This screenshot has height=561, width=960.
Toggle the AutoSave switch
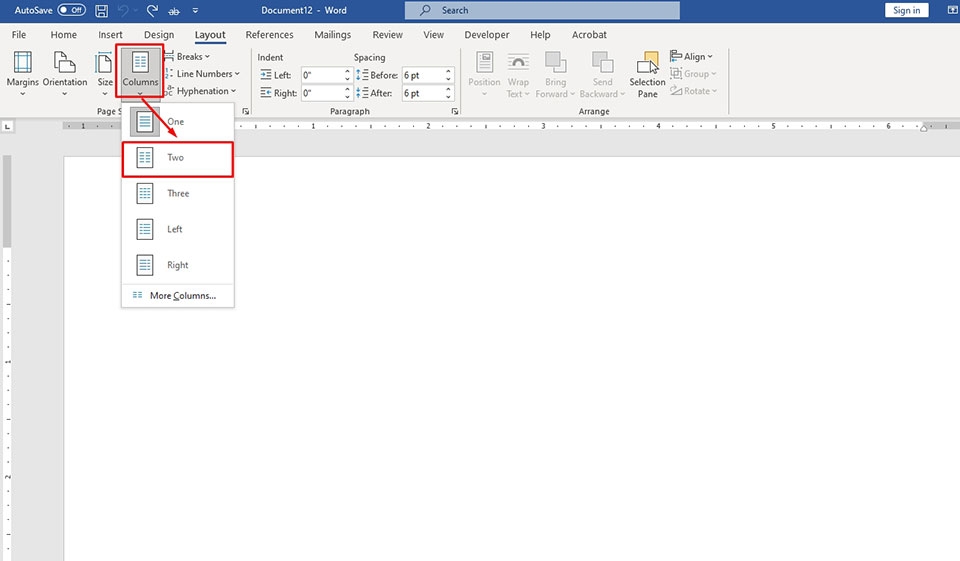tap(71, 10)
